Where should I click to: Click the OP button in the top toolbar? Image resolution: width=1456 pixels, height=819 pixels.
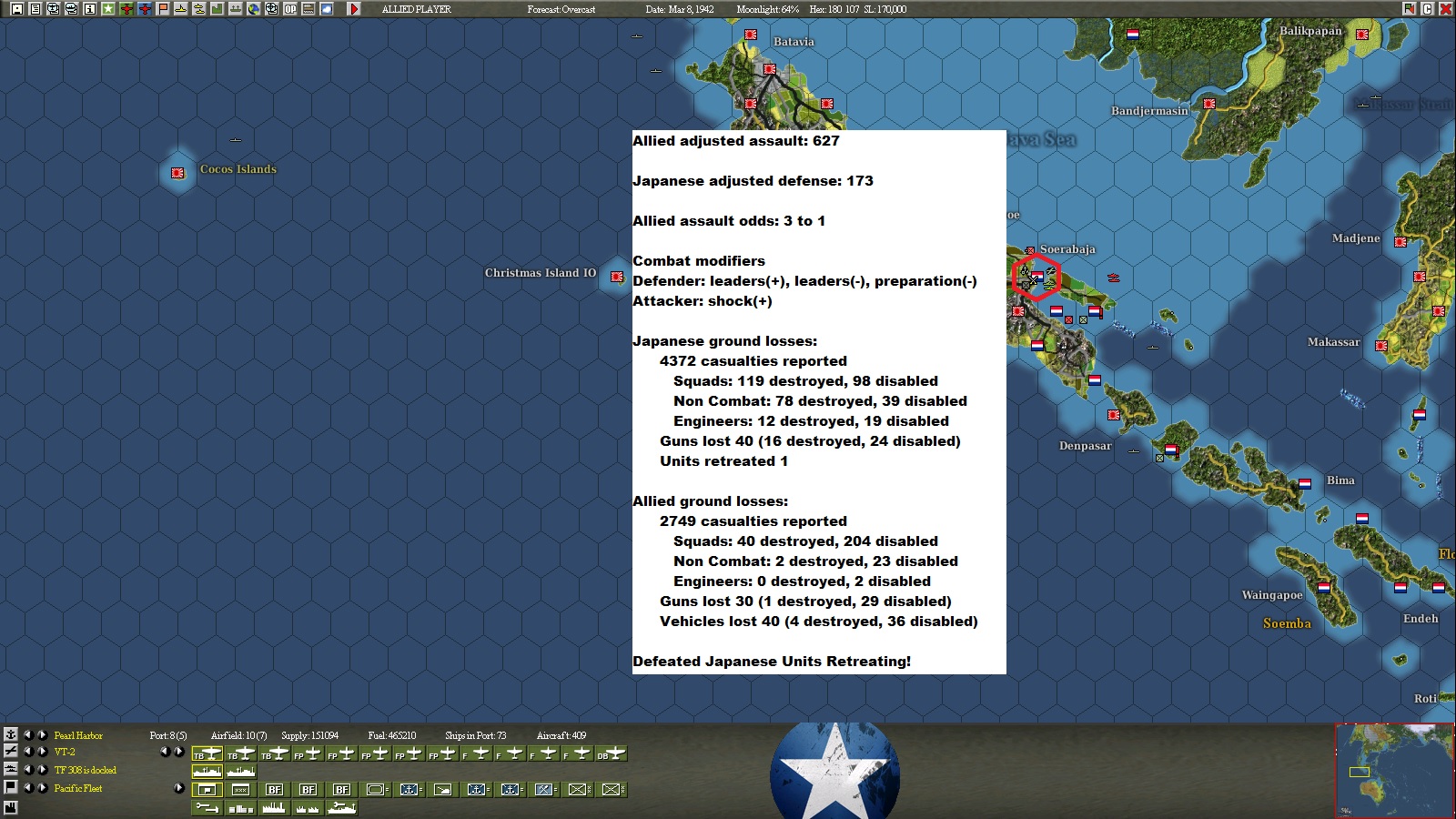tap(290, 9)
